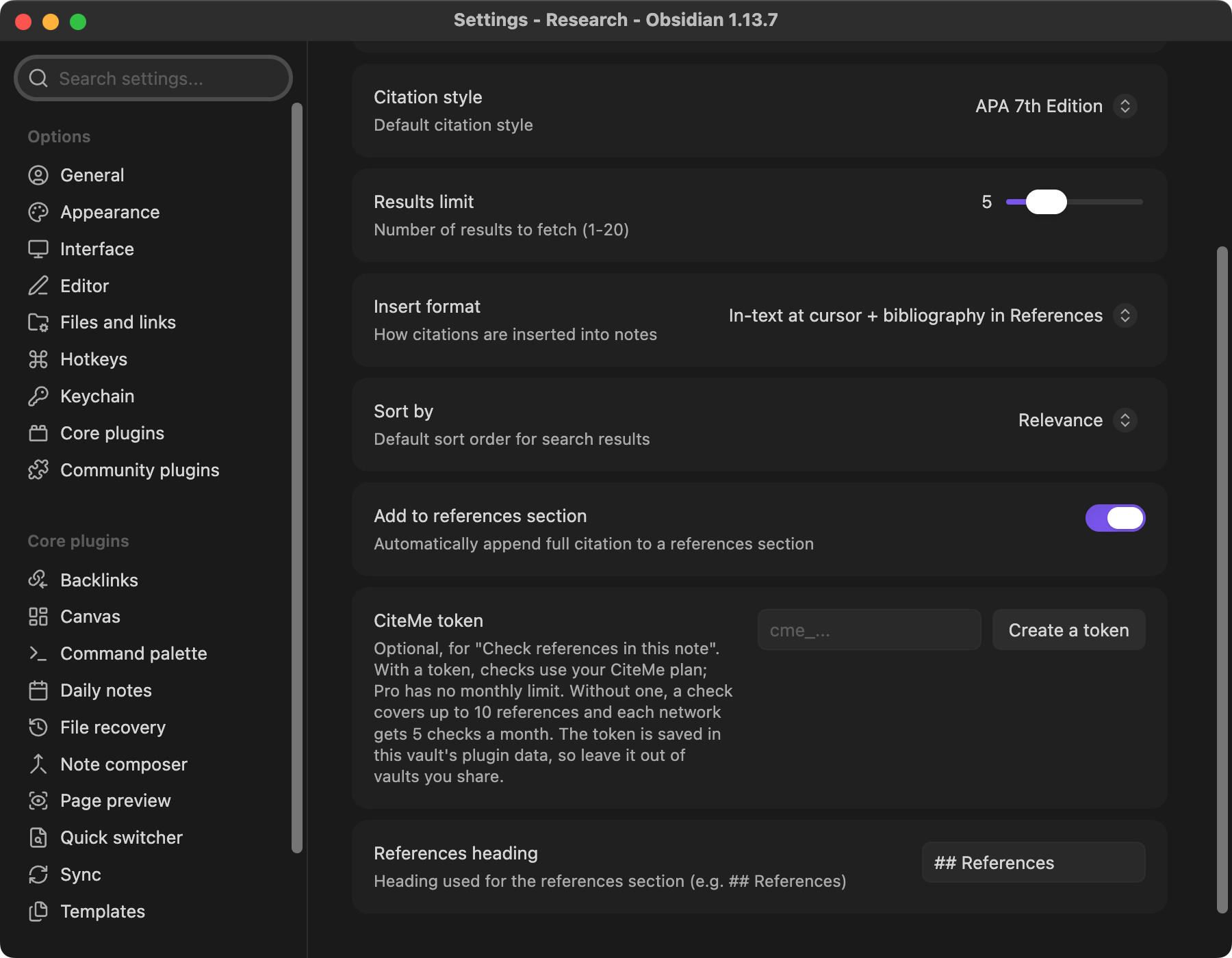This screenshot has height=958, width=1232.
Task: Click the Canvas grid icon
Action: pos(38,617)
